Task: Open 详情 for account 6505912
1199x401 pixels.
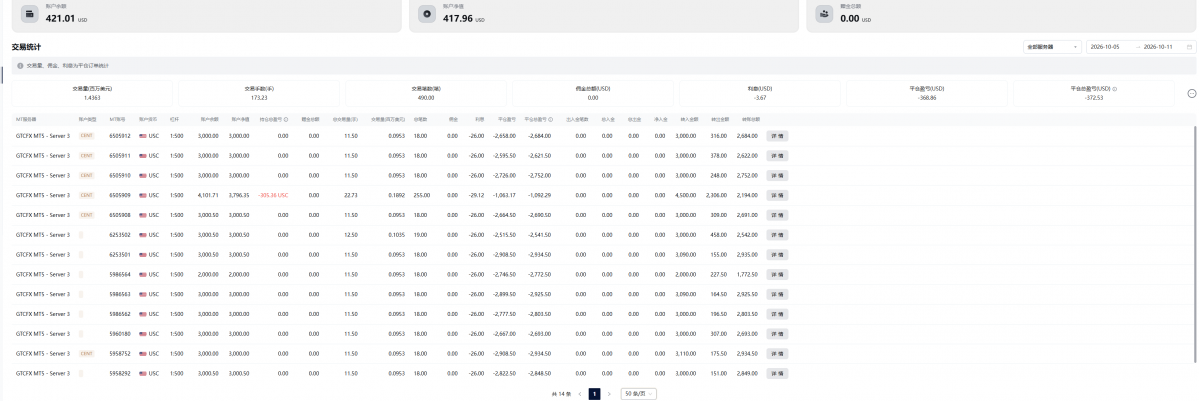Action: pos(778,135)
